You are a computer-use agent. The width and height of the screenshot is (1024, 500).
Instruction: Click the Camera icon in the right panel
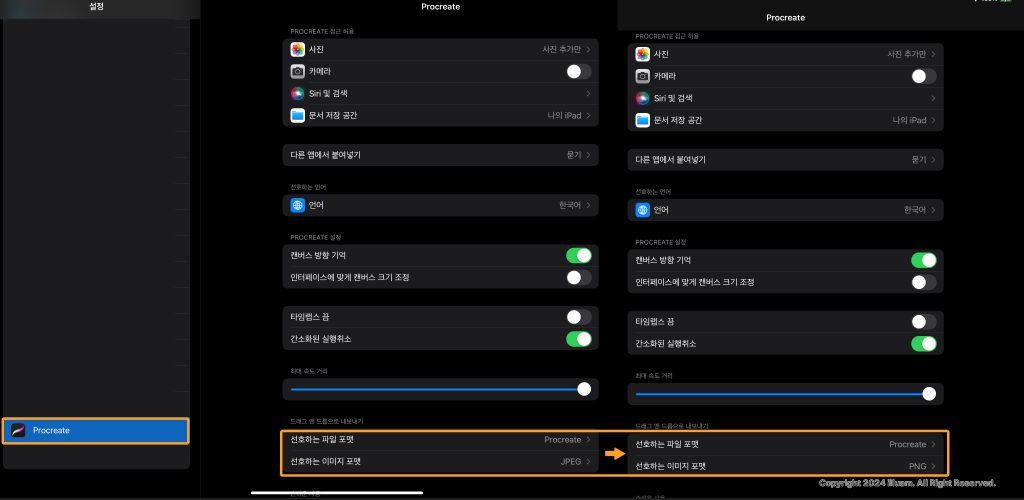point(643,76)
